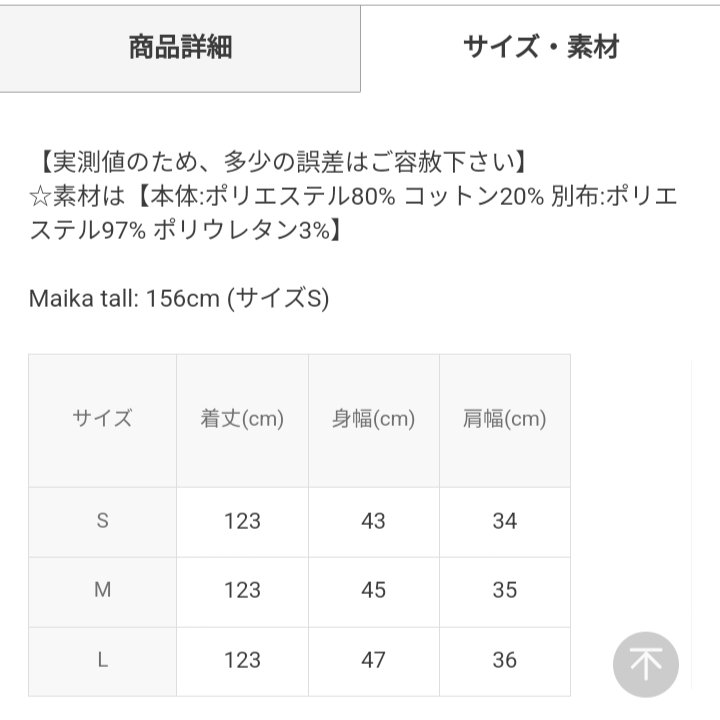This screenshot has width=720, height=720.
Task: Tap the 肩幅 value 36 cell
Action: tap(504, 660)
